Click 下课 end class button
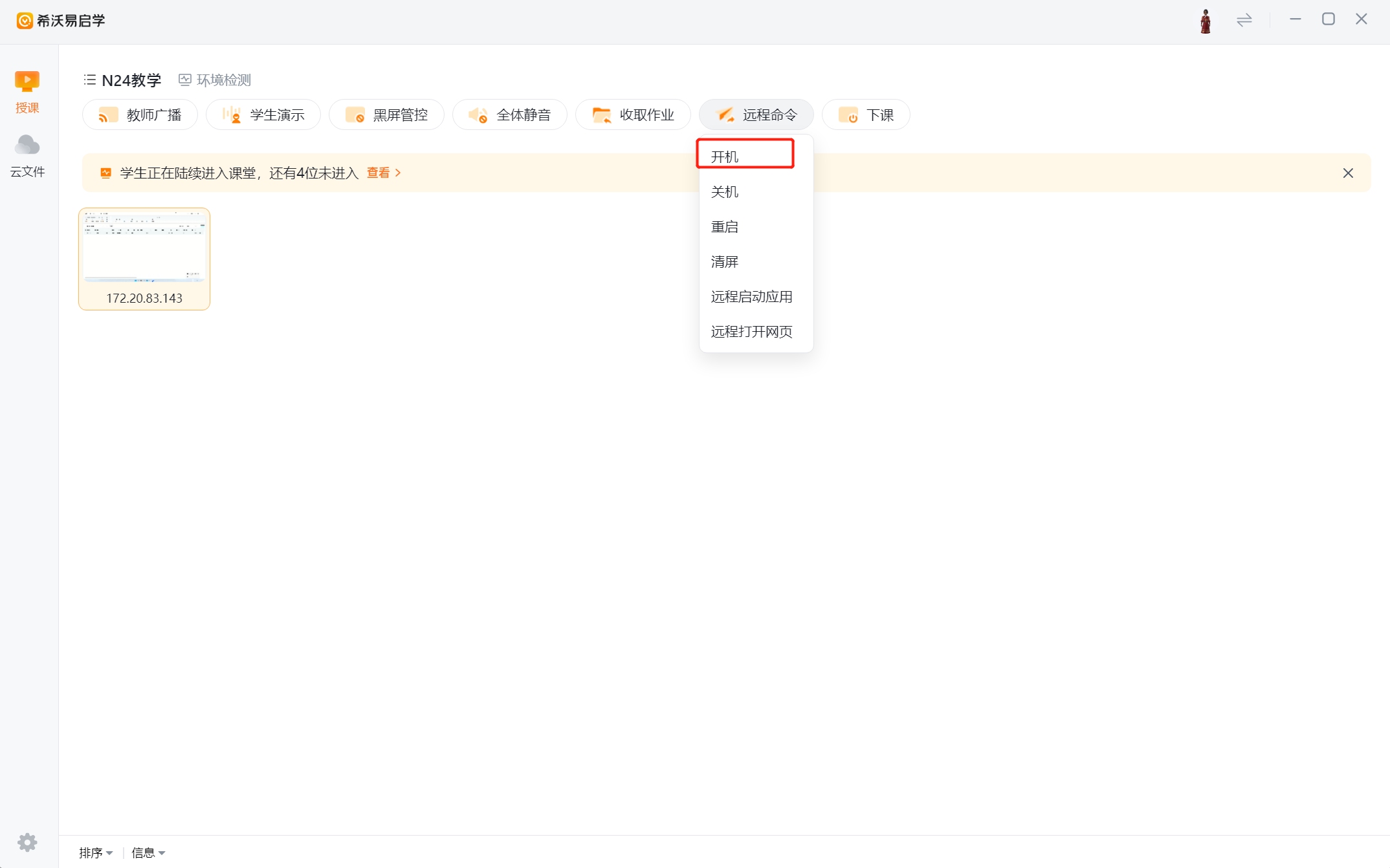The height and width of the screenshot is (868, 1390). click(866, 115)
